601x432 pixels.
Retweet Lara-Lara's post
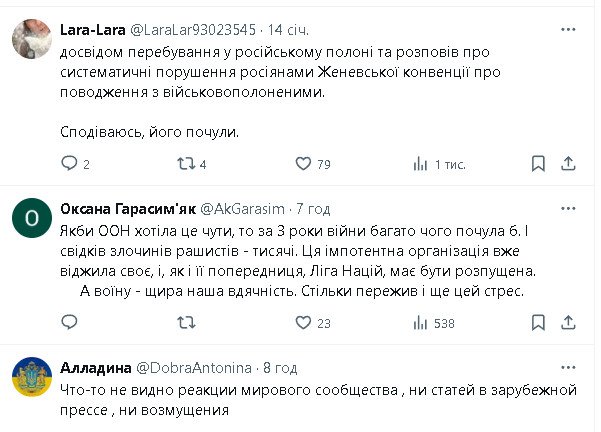pos(185,164)
